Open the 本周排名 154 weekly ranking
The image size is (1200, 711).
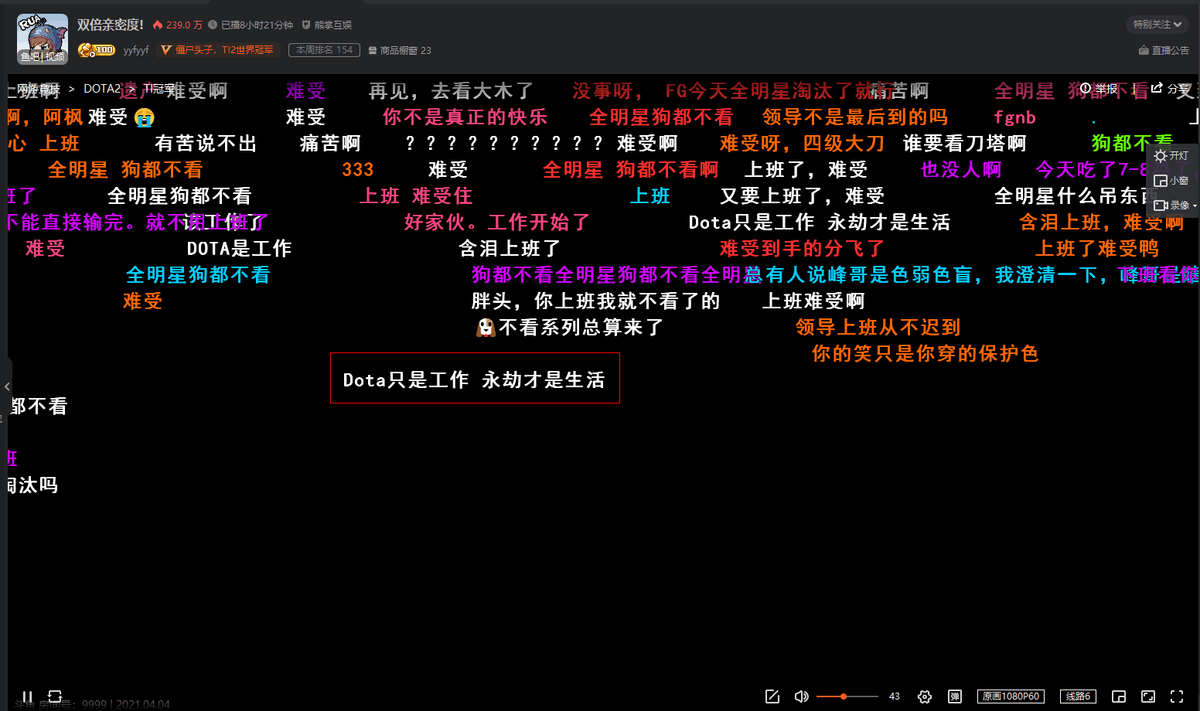tap(323, 50)
